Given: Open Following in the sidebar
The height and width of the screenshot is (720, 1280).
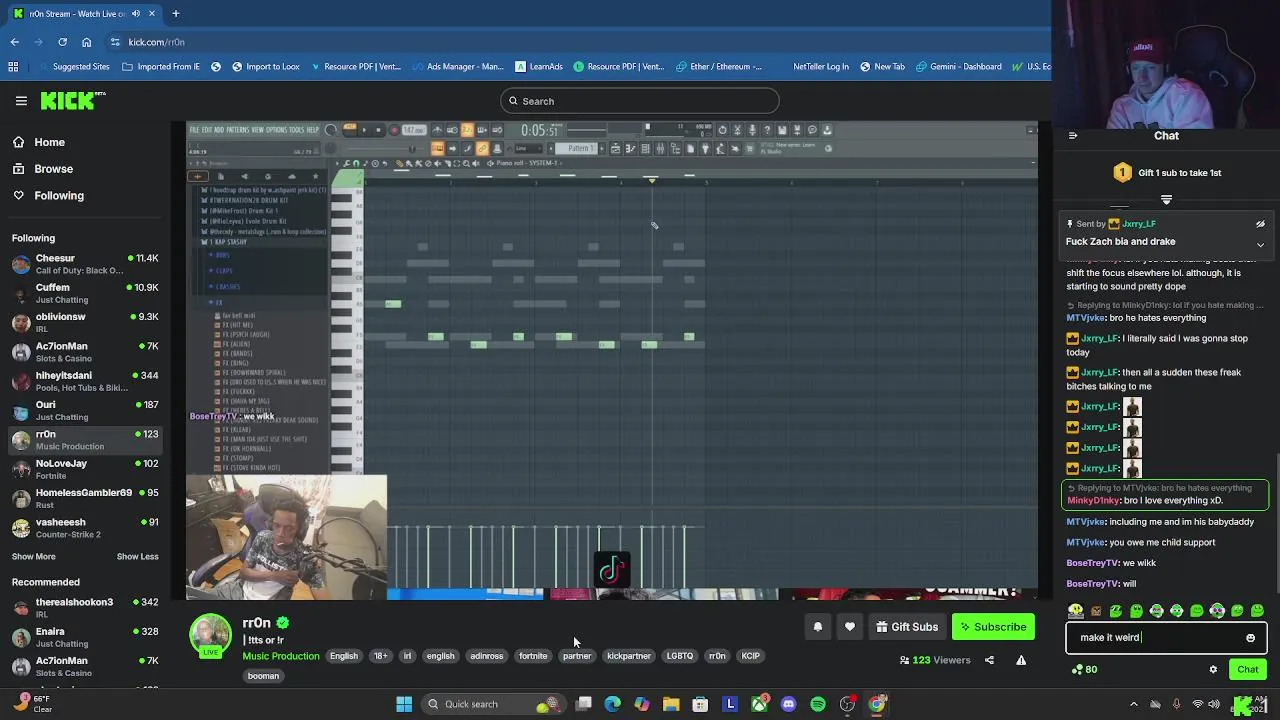Looking at the screenshot, I should click(50, 196).
